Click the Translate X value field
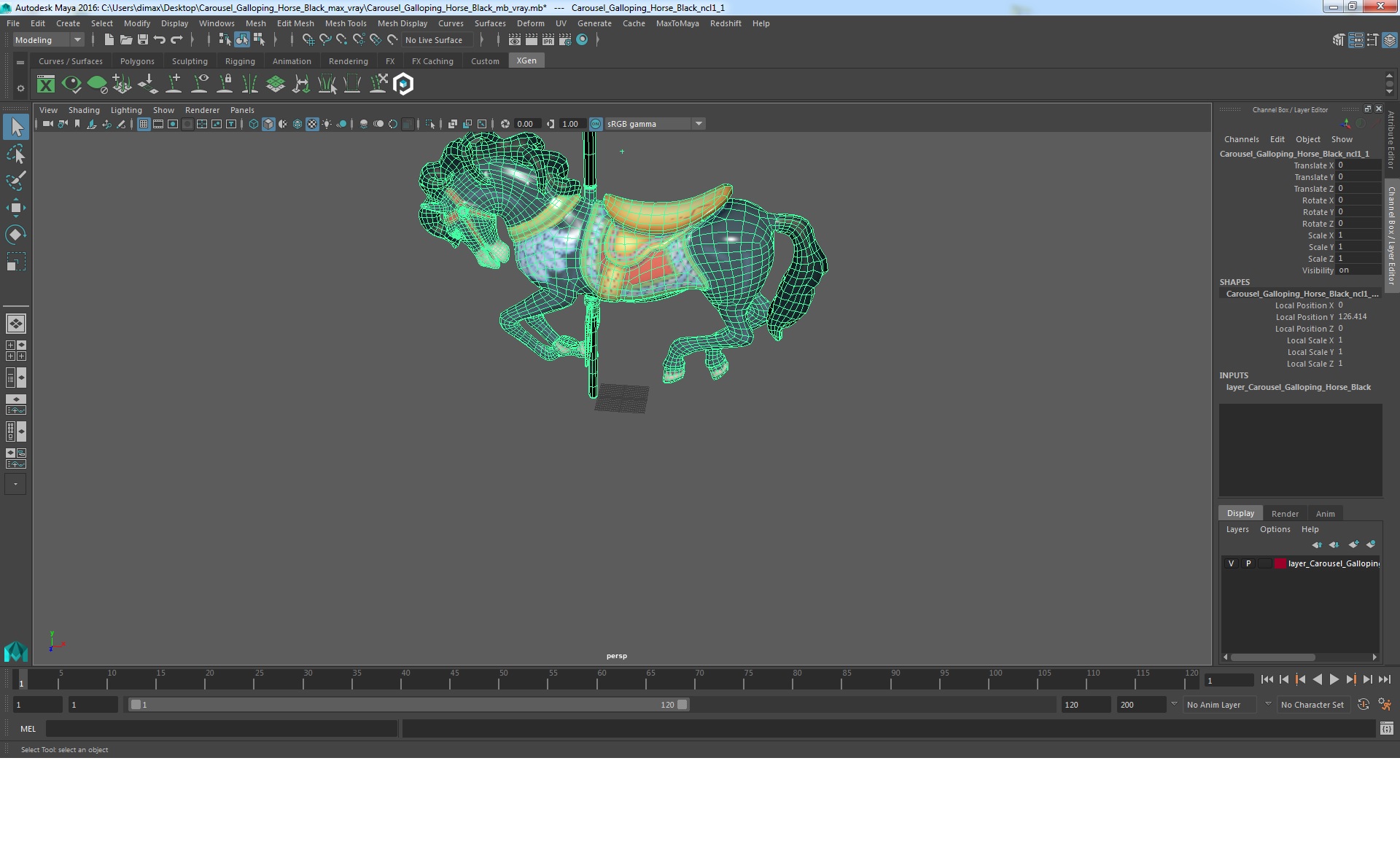The width and height of the screenshot is (1400, 844). click(x=1358, y=165)
